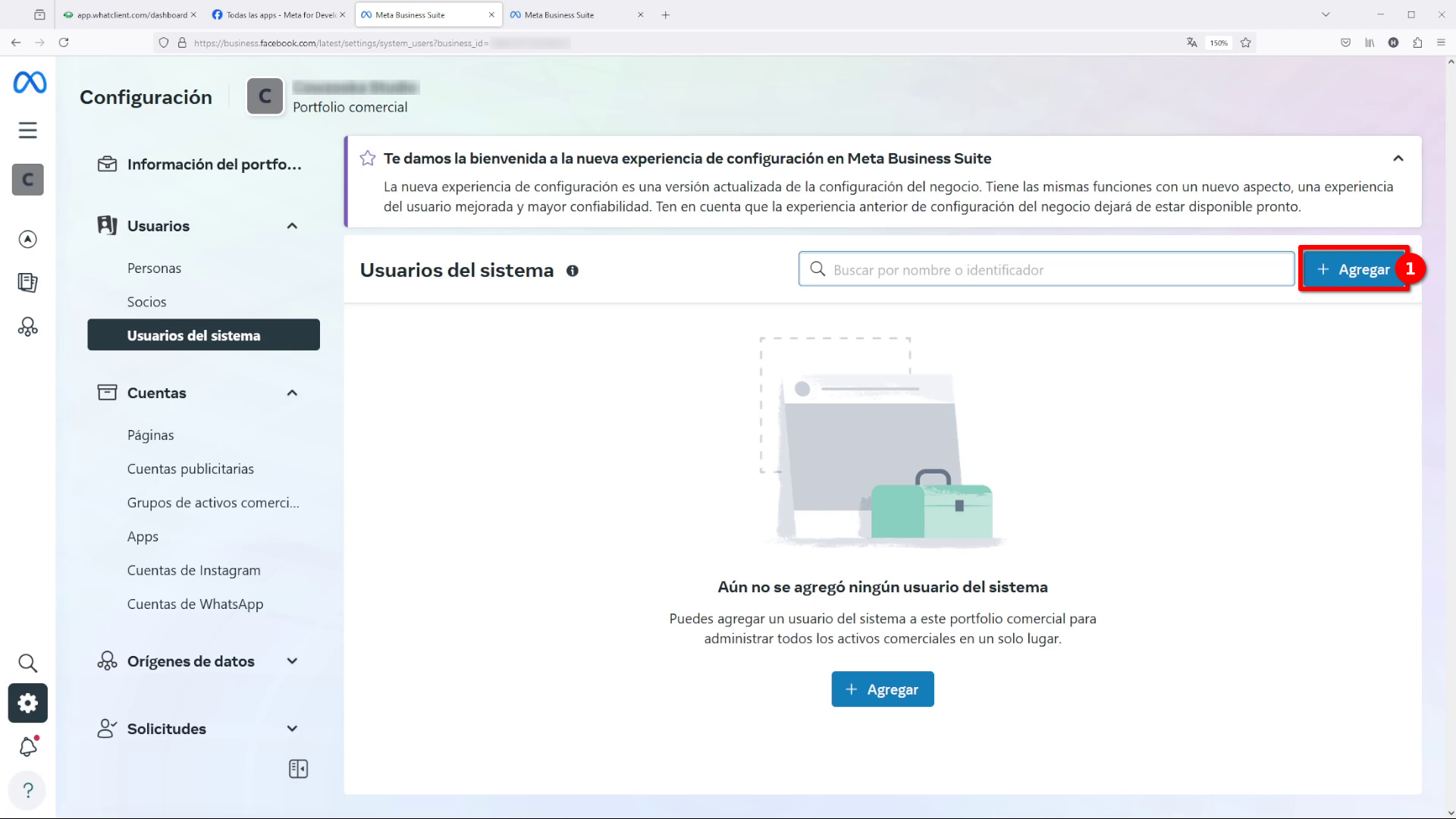
Task: Open browser extensions puzzle icon
Action: (x=1417, y=42)
